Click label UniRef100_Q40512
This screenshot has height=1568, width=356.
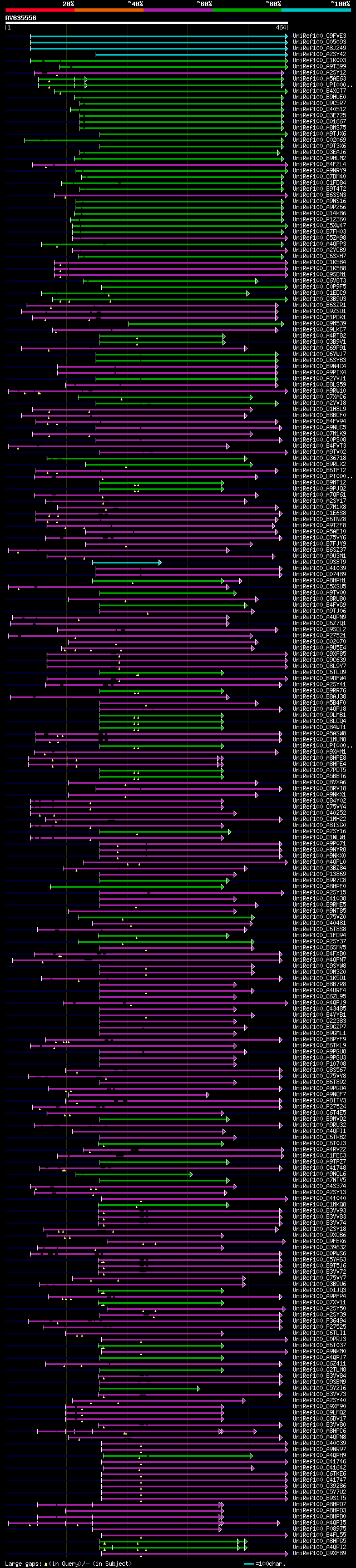pyautogui.click(x=319, y=109)
